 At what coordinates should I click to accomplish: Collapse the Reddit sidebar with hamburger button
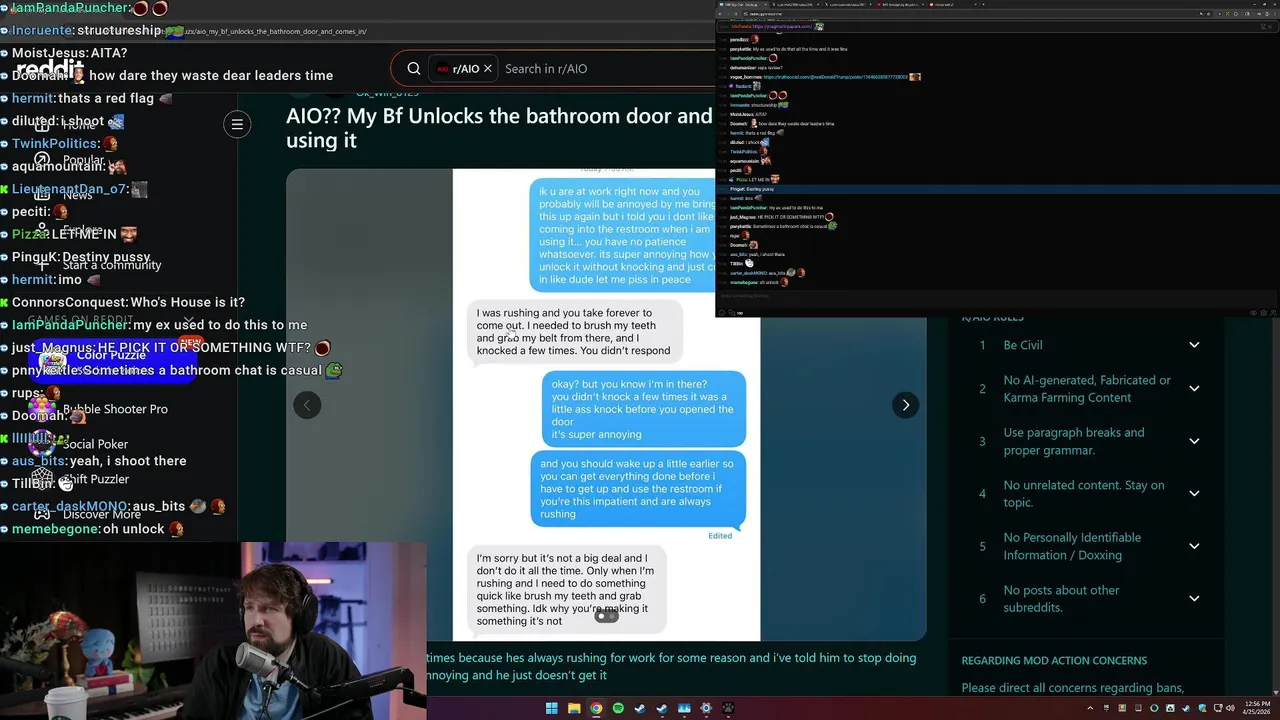pos(237,125)
